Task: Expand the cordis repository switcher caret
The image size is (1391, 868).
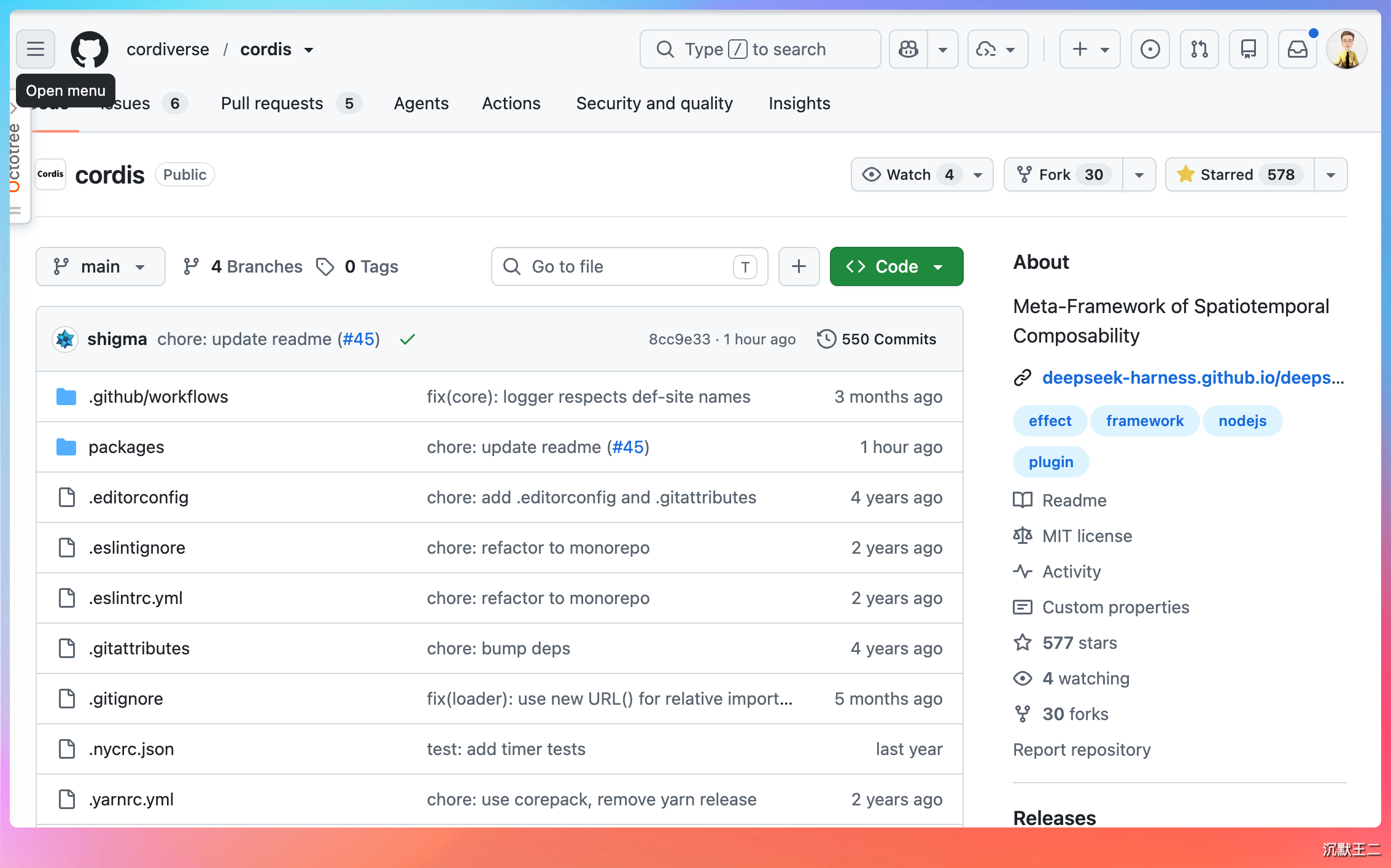Action: 309,50
